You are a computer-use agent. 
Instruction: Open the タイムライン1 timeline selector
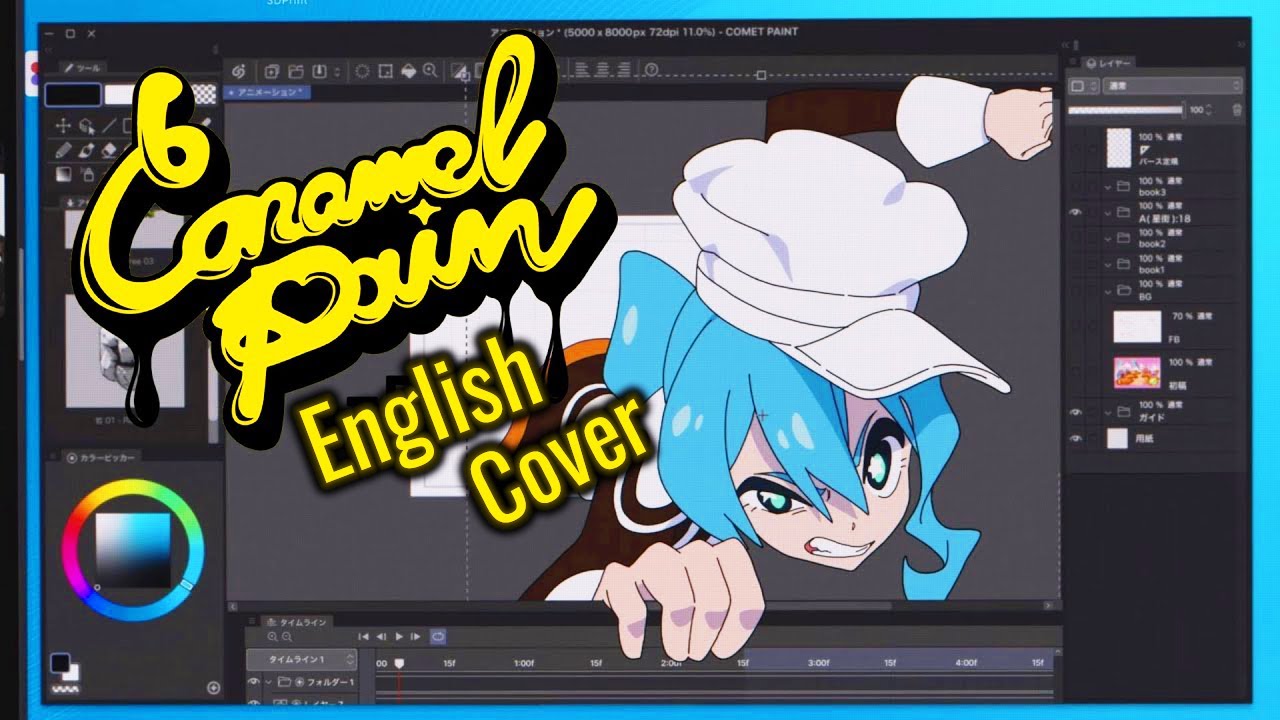pos(303,660)
